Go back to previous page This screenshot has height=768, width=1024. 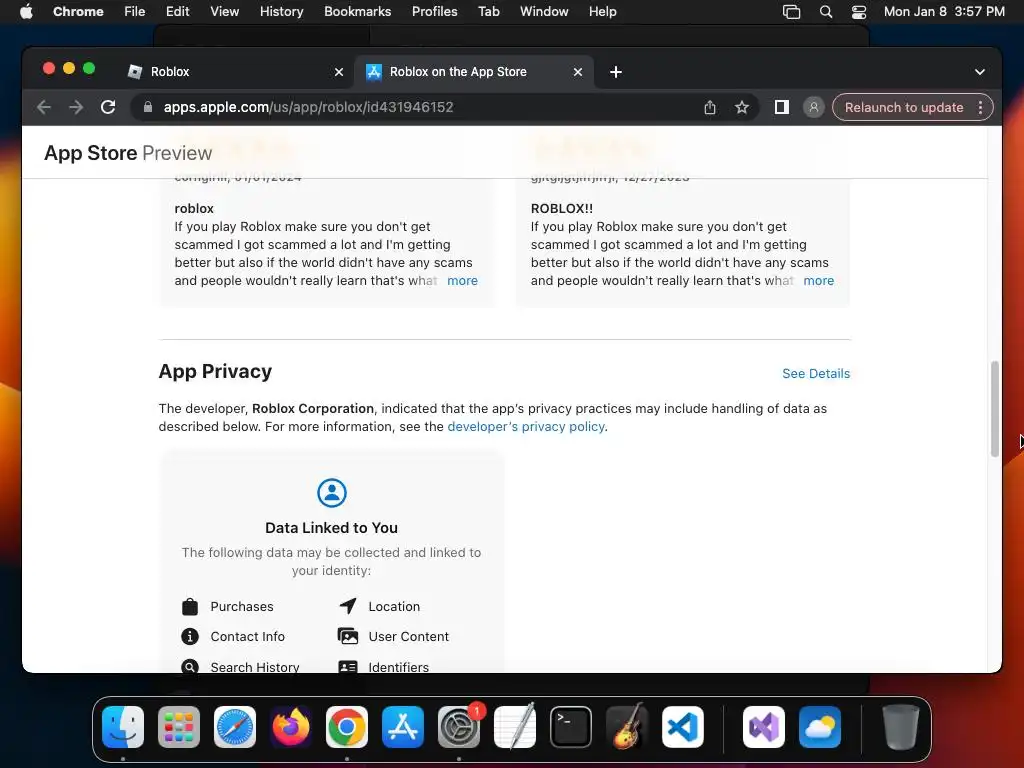pos(44,107)
